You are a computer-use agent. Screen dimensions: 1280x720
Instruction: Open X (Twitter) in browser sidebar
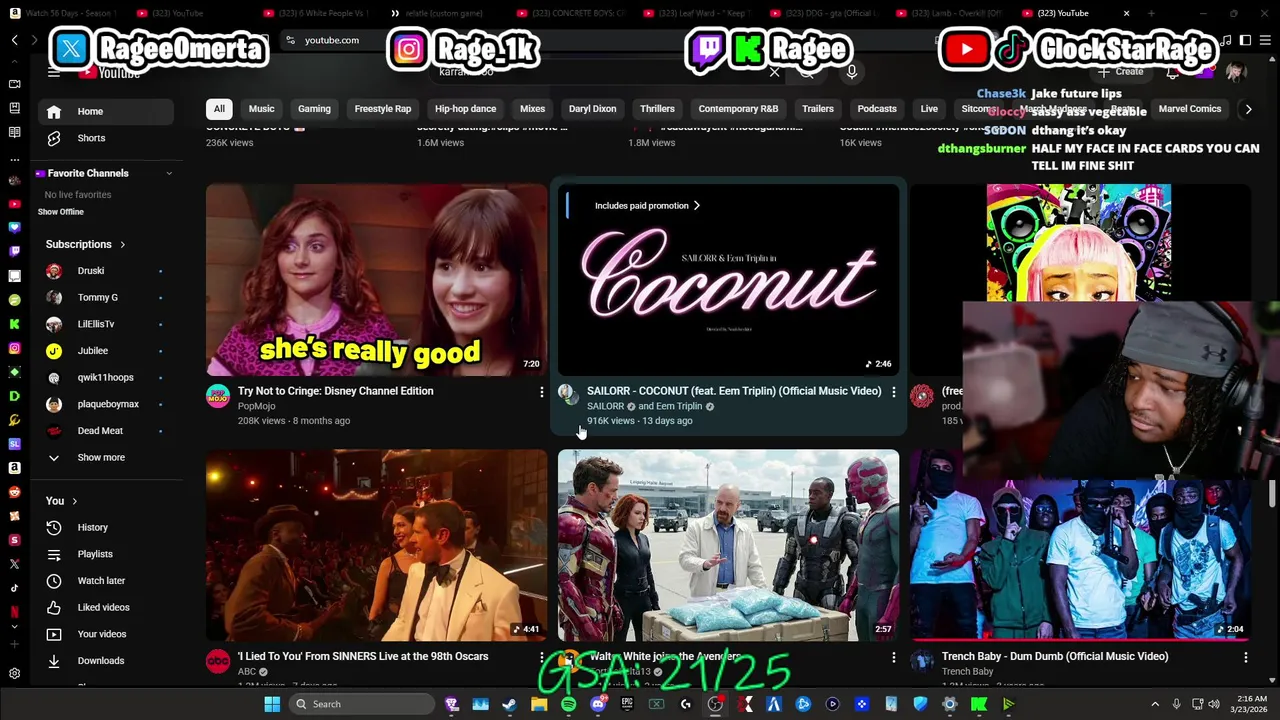(x=14, y=564)
